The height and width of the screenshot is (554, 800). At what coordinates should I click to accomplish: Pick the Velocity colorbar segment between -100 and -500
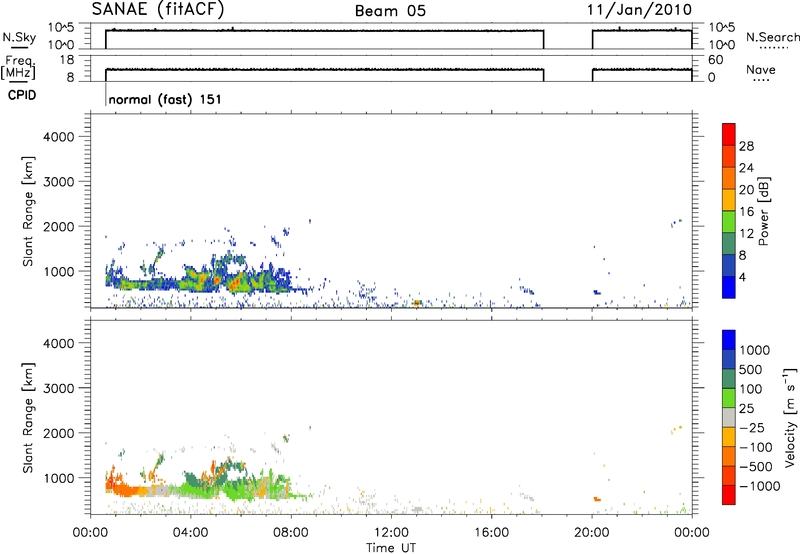(729, 456)
